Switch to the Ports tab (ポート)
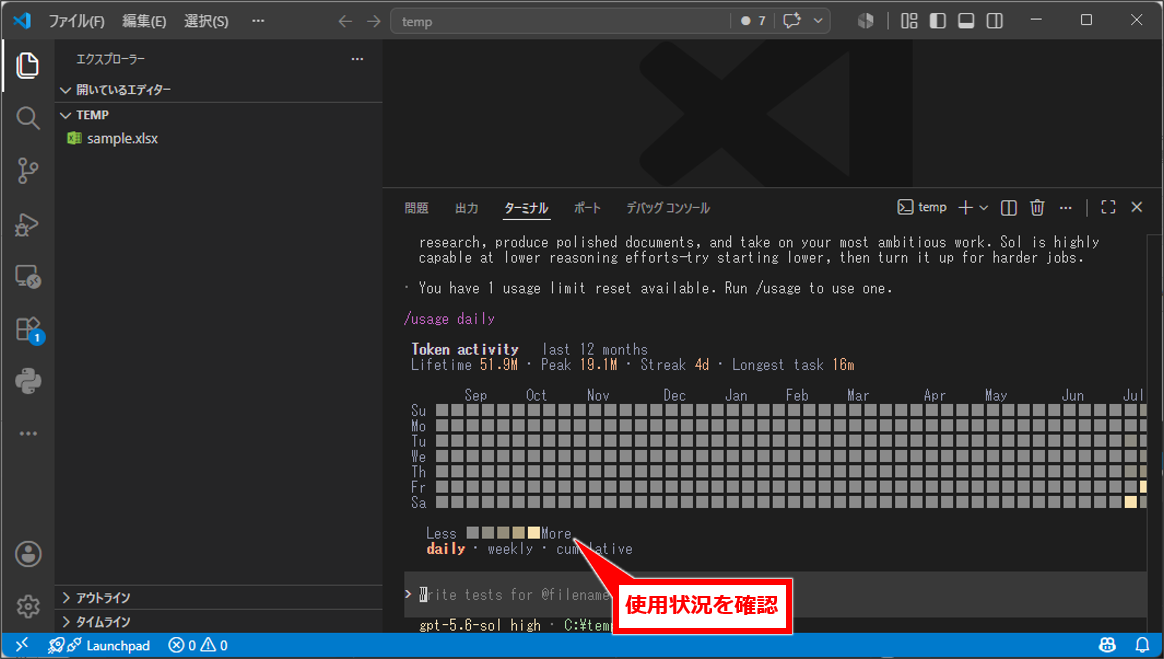The image size is (1164, 659). [587, 208]
